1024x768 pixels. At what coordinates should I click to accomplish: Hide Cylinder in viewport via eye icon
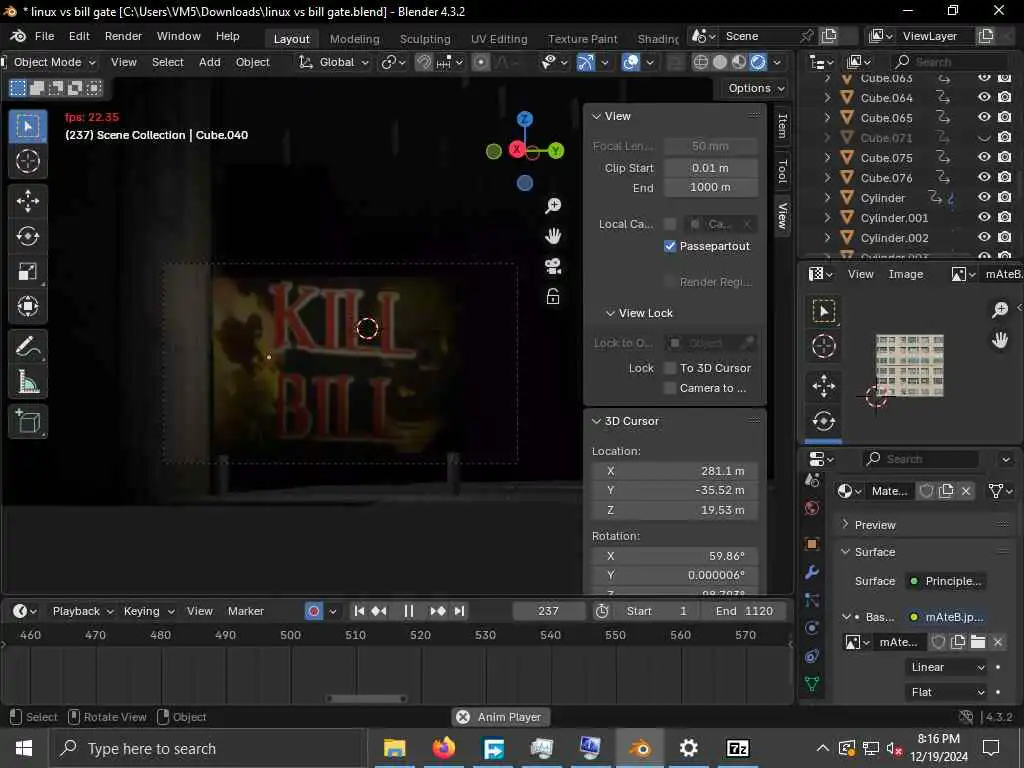(x=984, y=197)
